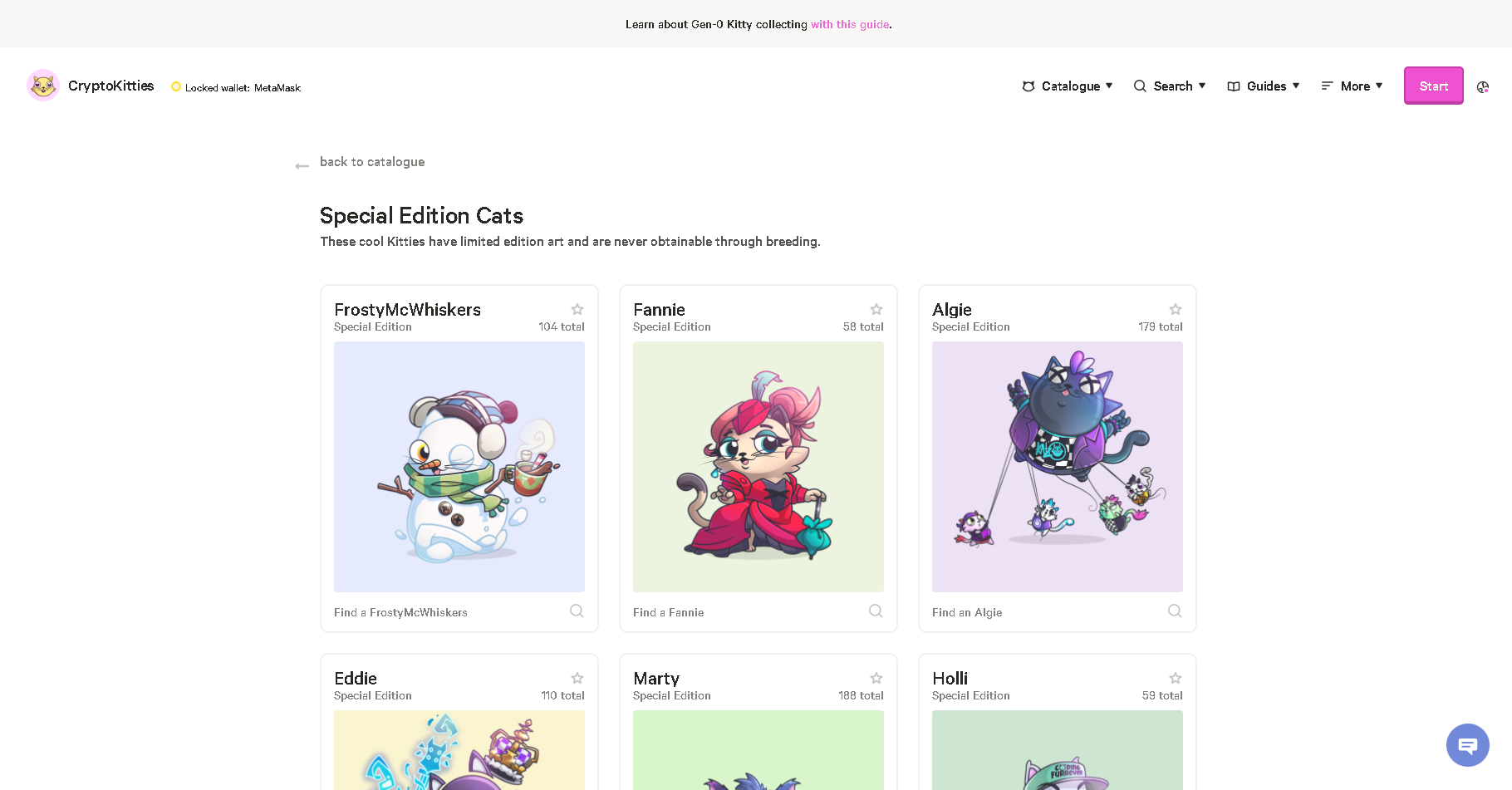The width and height of the screenshot is (1512, 790).
Task: Click the Algie kitty artwork
Action: (1058, 467)
